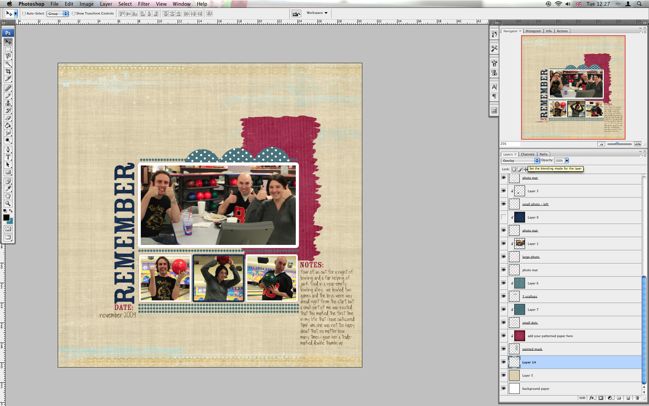This screenshot has width=649, height=406.
Task: Hide the Layer 14 layer
Action: tap(504, 362)
